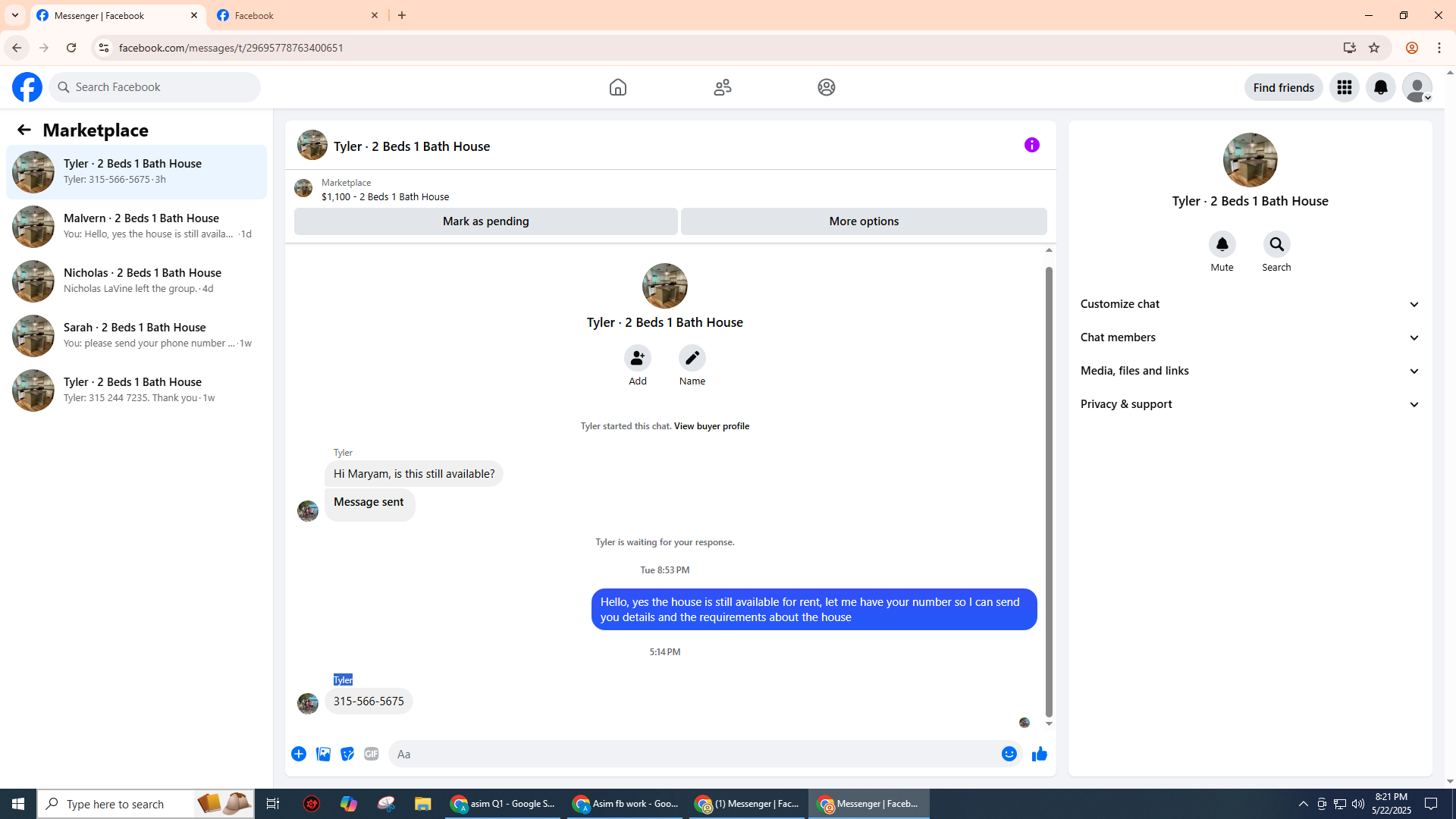Image resolution: width=1456 pixels, height=819 pixels.
Task: Edit the chat name pencil icon
Action: pyautogui.click(x=692, y=358)
